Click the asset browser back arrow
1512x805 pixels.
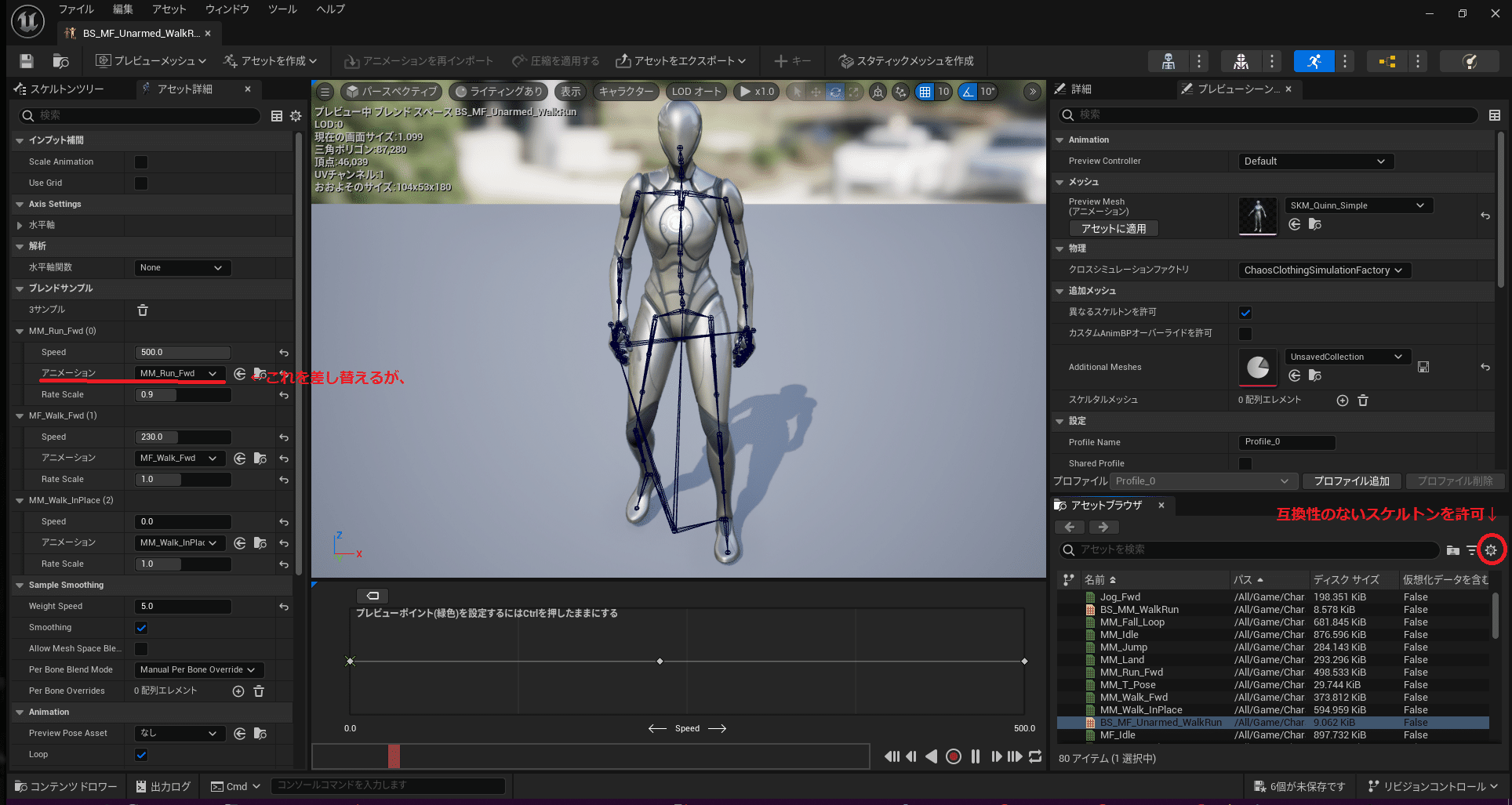tap(1070, 528)
